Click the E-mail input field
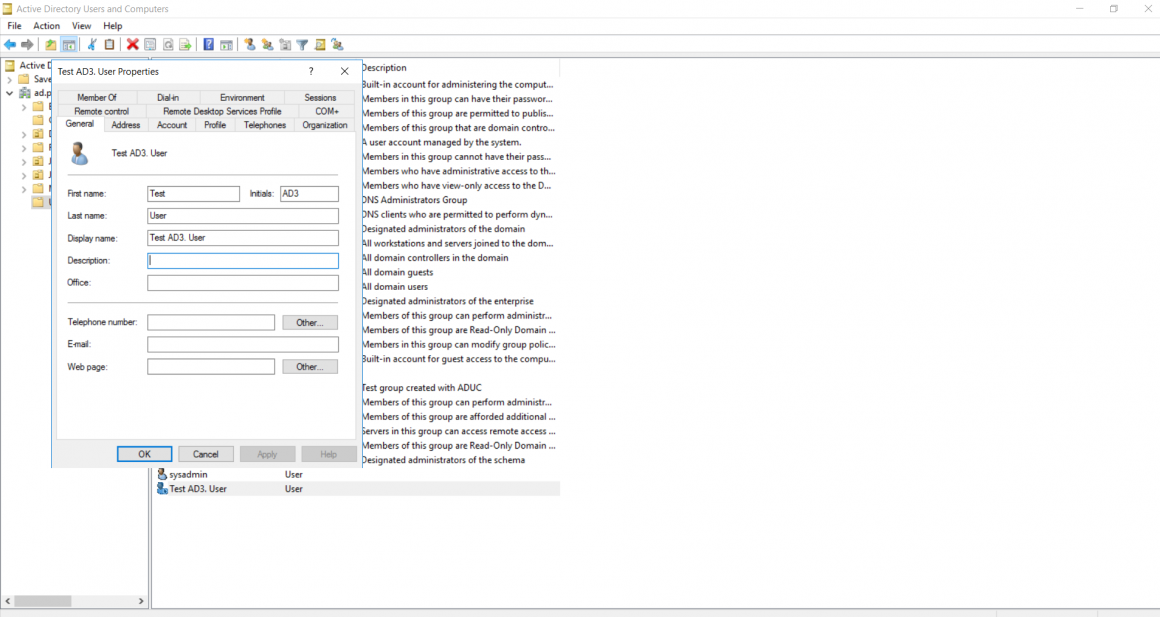 coord(242,345)
